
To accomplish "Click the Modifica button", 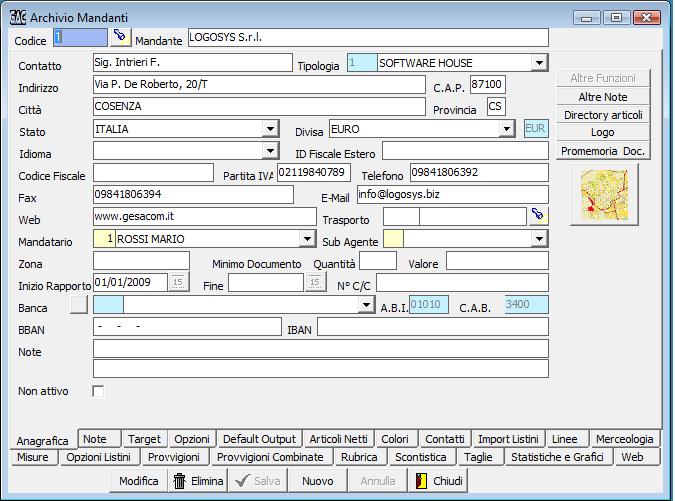I will (x=138, y=481).
